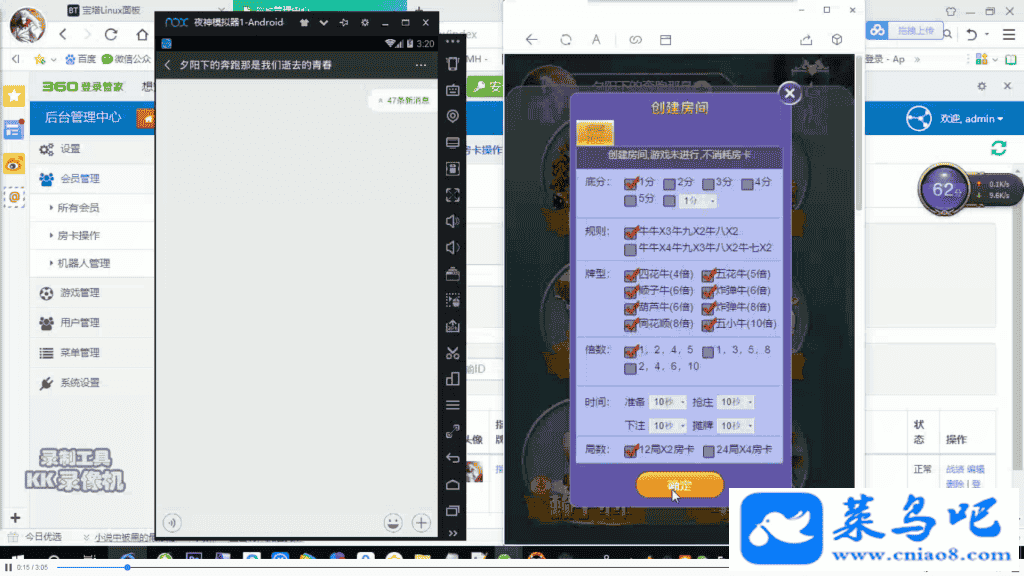
Task: Close the 创建房间 dialog with X
Action: click(790, 93)
